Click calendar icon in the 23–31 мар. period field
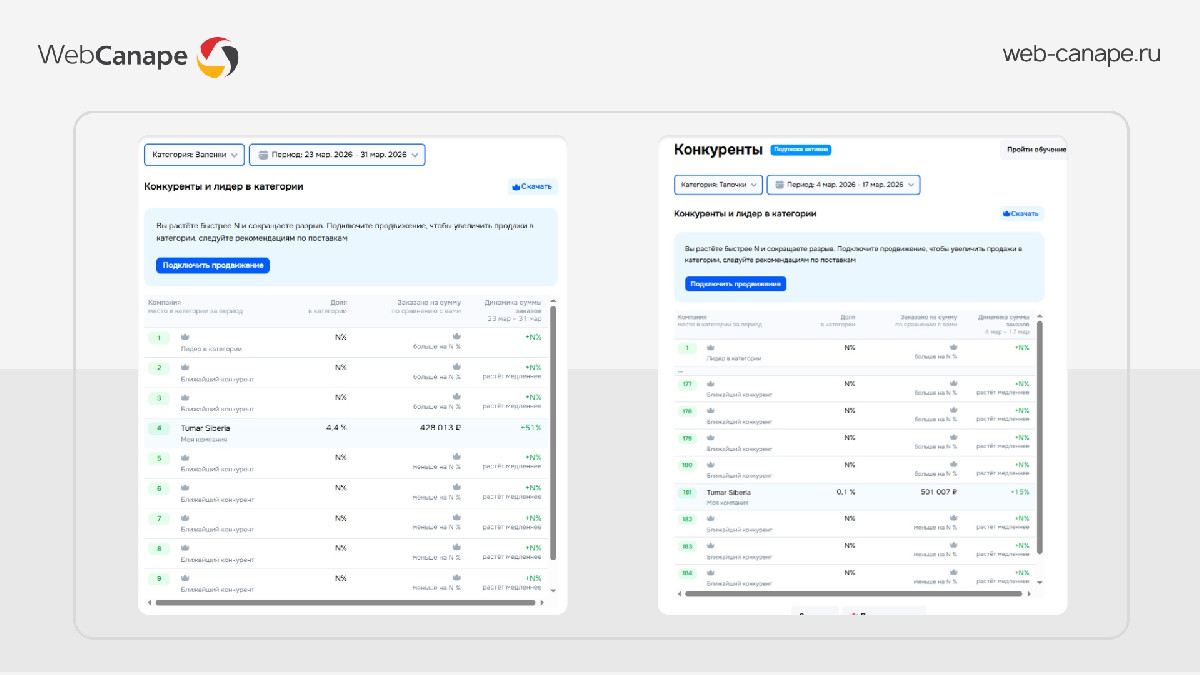This screenshot has width=1200, height=675. point(263,155)
